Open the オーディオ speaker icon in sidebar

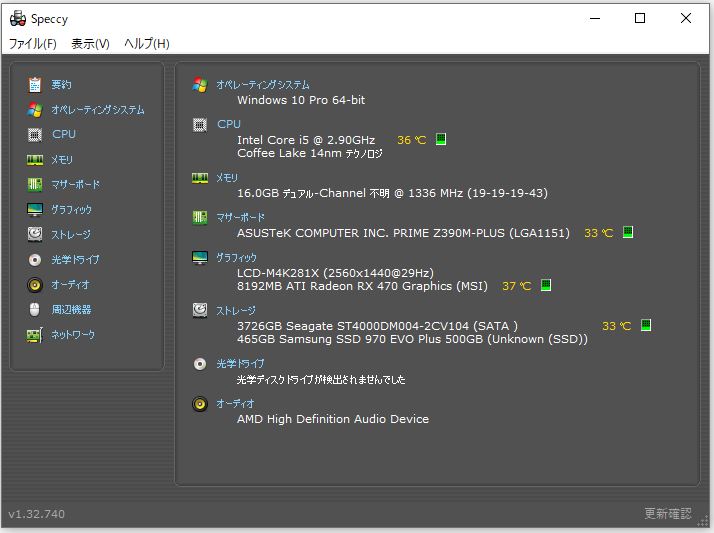coord(35,285)
